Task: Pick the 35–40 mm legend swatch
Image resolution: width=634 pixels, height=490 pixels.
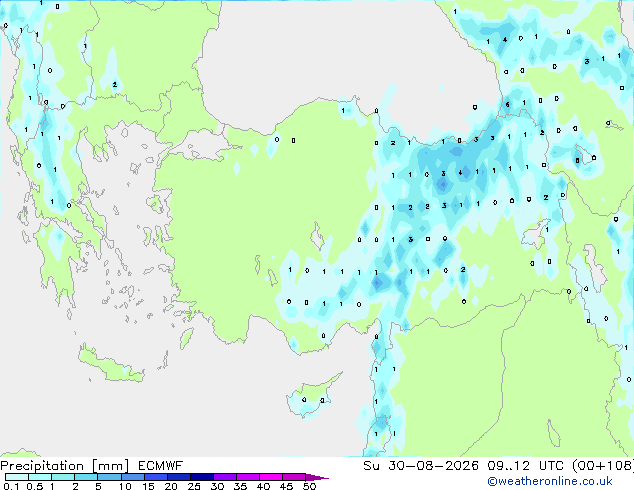Action: coord(247,477)
